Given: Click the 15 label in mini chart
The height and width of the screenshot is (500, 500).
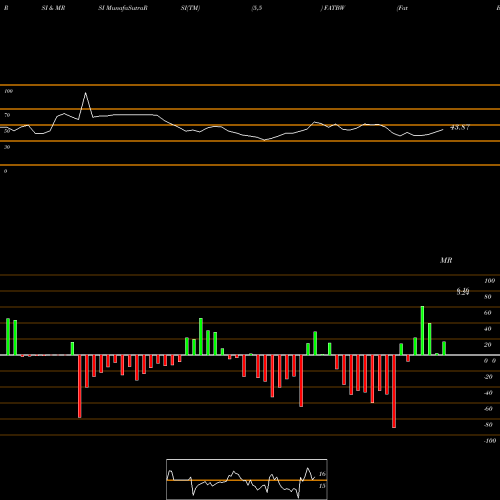Looking at the screenshot, I should point(322,486).
